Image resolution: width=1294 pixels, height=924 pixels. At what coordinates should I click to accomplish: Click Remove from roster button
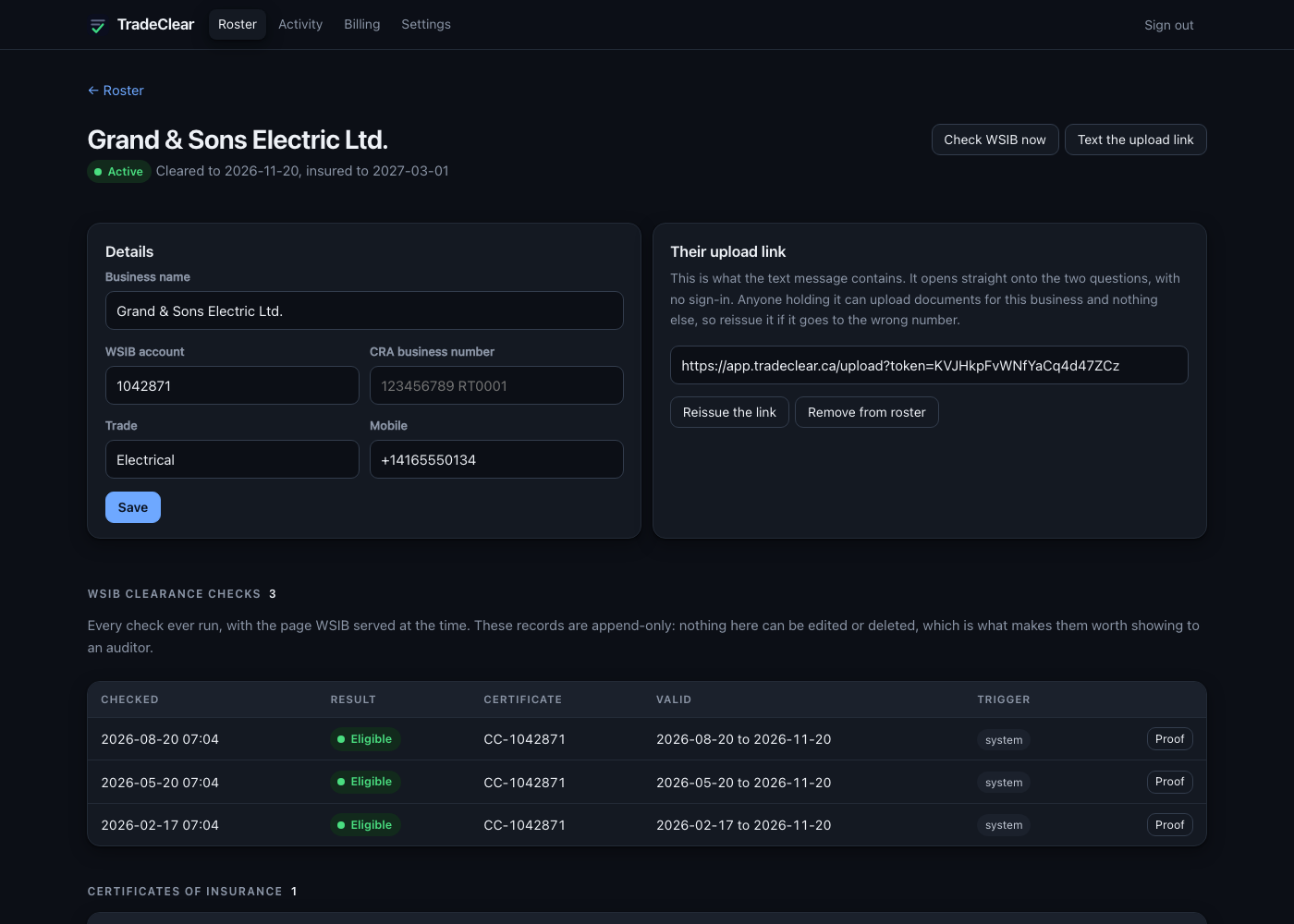tap(866, 412)
